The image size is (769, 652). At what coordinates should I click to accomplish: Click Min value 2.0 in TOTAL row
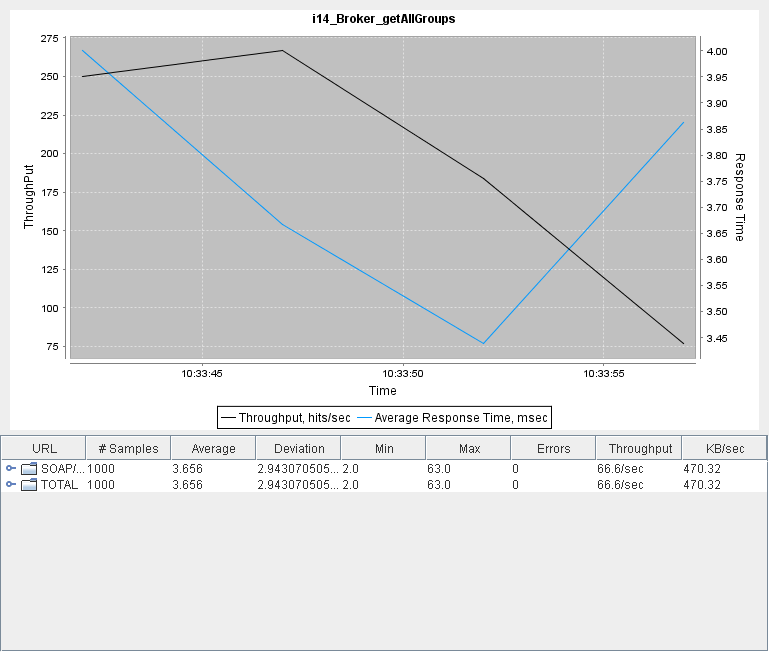pyautogui.click(x=351, y=485)
